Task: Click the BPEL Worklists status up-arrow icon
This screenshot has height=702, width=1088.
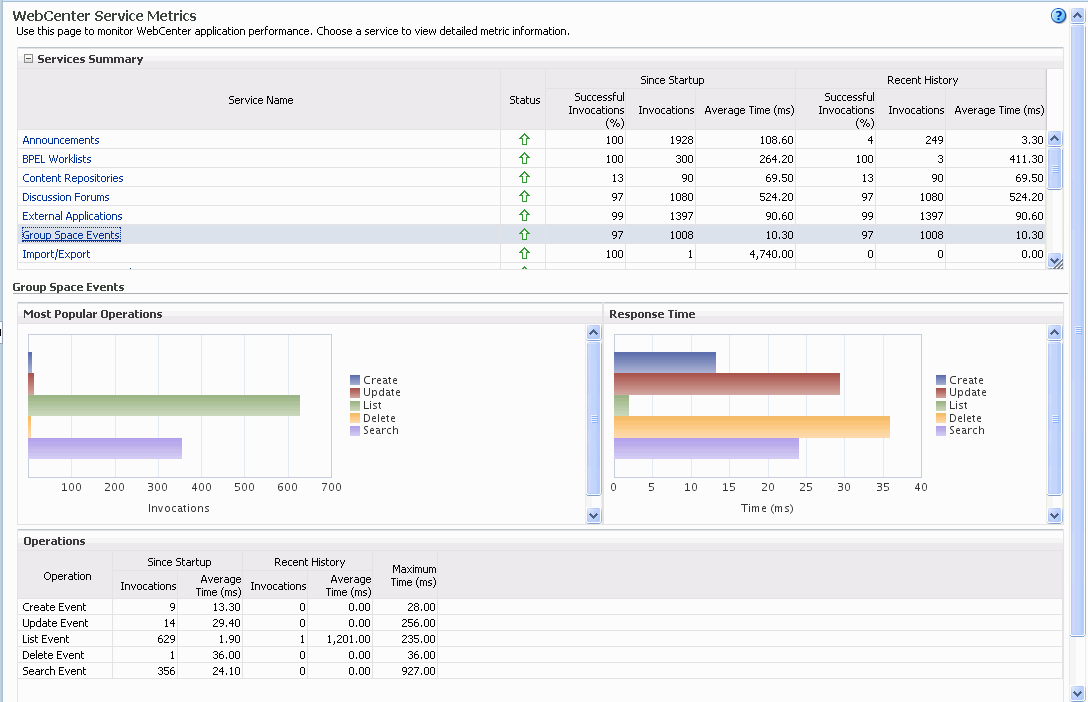Action: pyautogui.click(x=525, y=158)
